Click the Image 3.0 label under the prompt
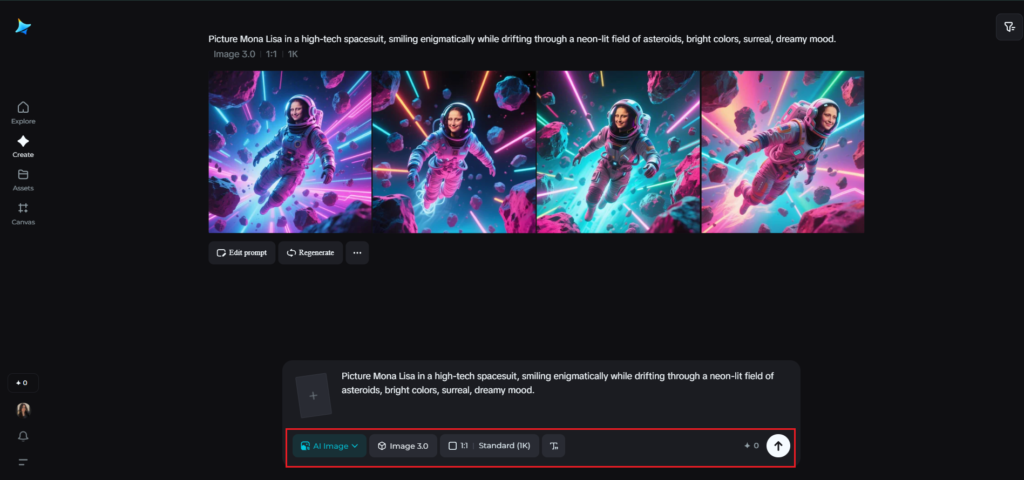Image resolution: width=1024 pixels, height=480 pixels. 234,54
